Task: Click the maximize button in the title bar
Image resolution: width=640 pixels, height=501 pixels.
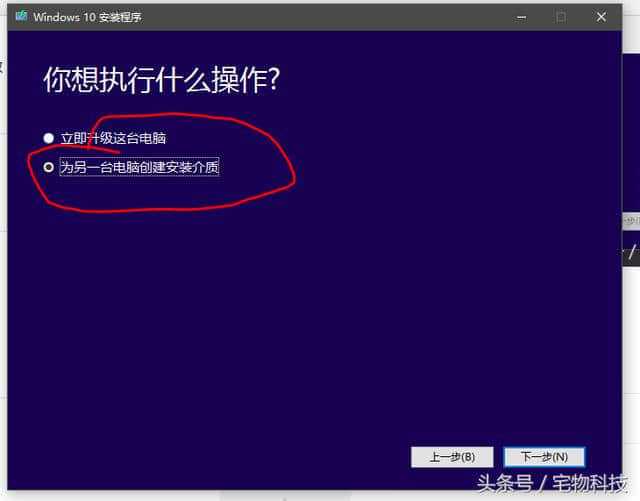Action: tap(561, 17)
